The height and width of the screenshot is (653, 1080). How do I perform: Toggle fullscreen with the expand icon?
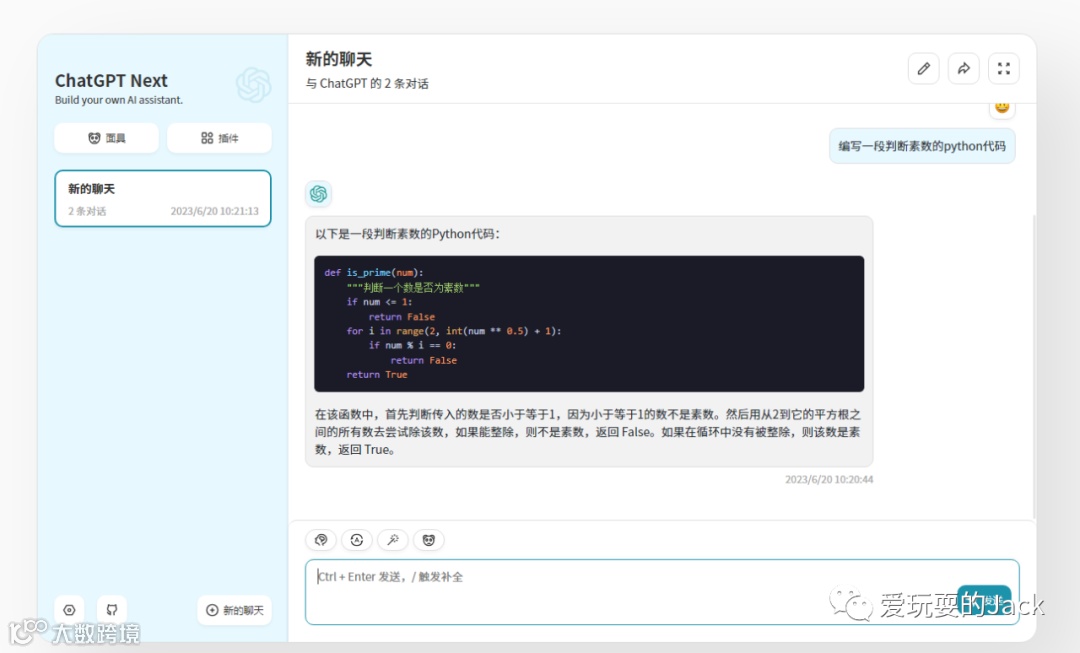coord(1004,68)
